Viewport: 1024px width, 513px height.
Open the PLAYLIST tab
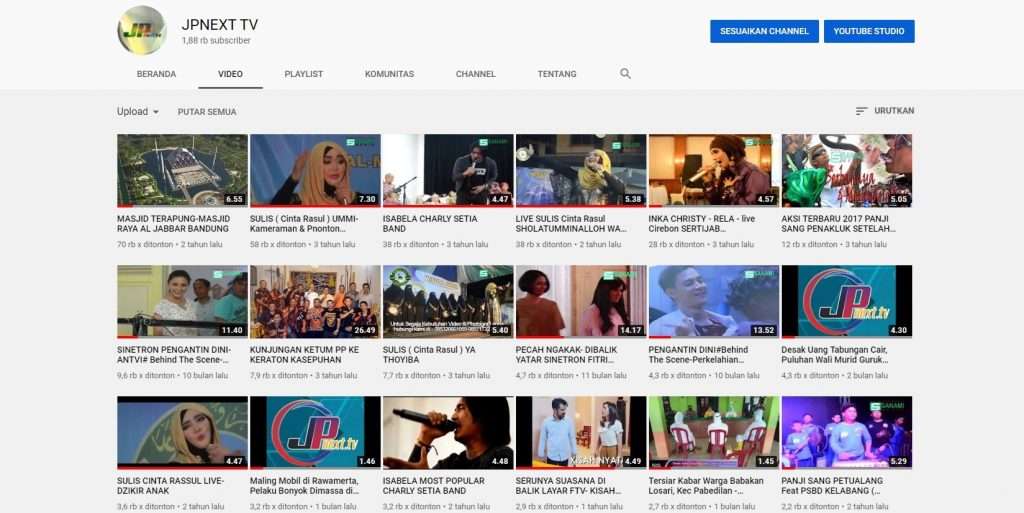point(304,74)
